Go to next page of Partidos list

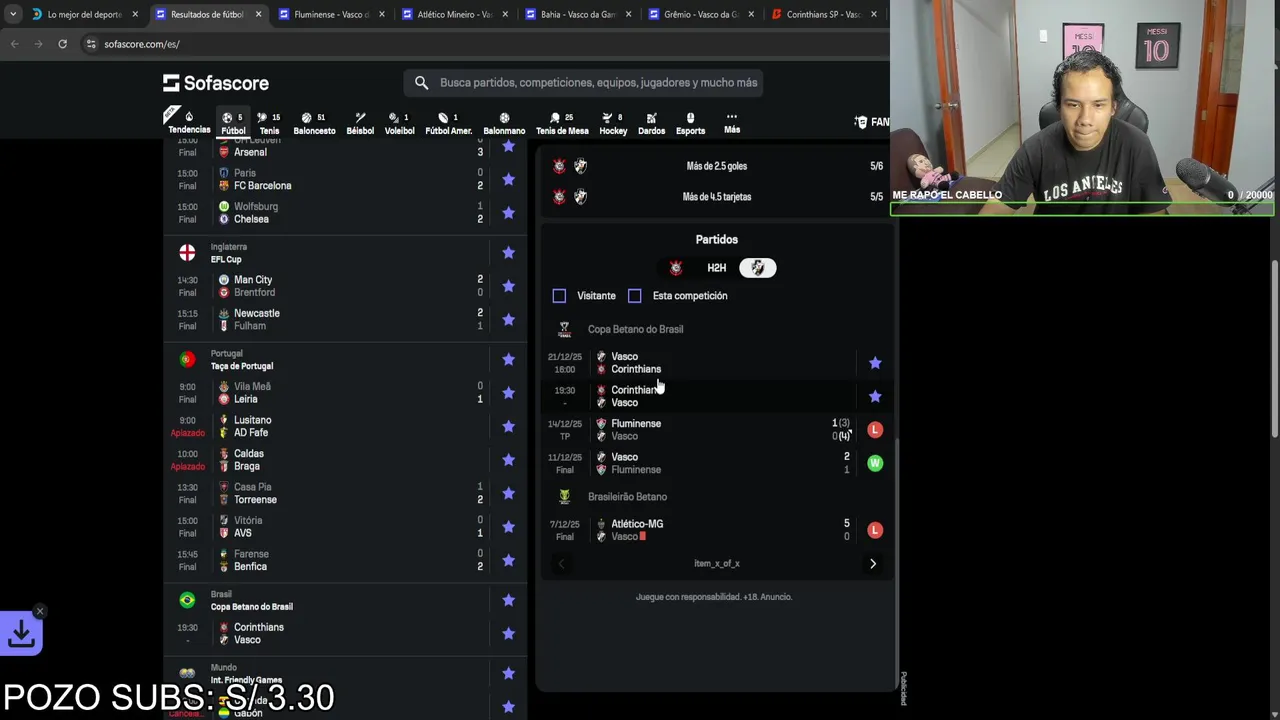pos(872,564)
